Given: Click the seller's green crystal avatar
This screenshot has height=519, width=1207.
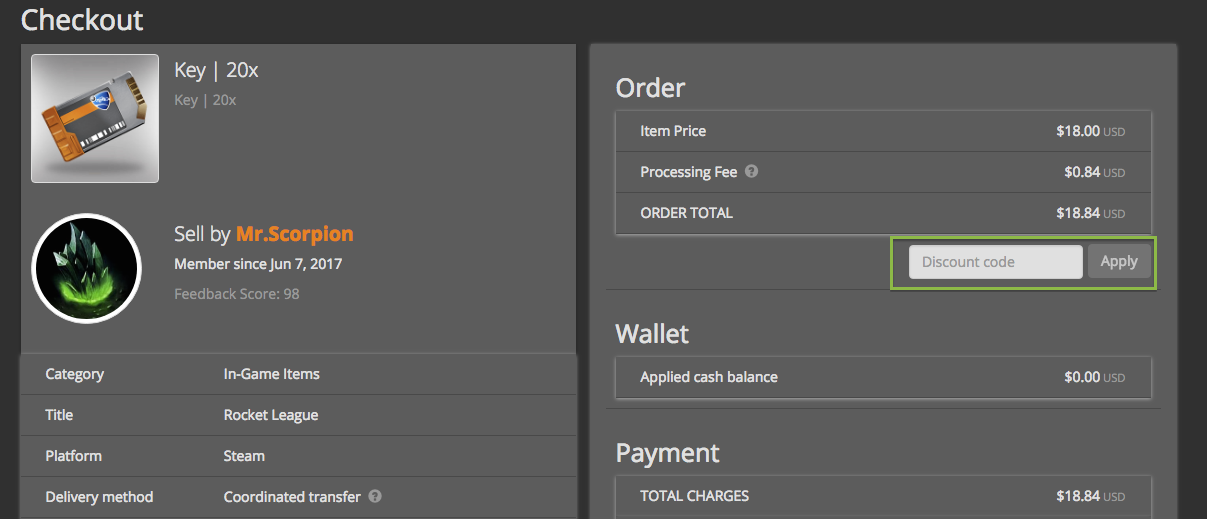Looking at the screenshot, I should [86, 267].
